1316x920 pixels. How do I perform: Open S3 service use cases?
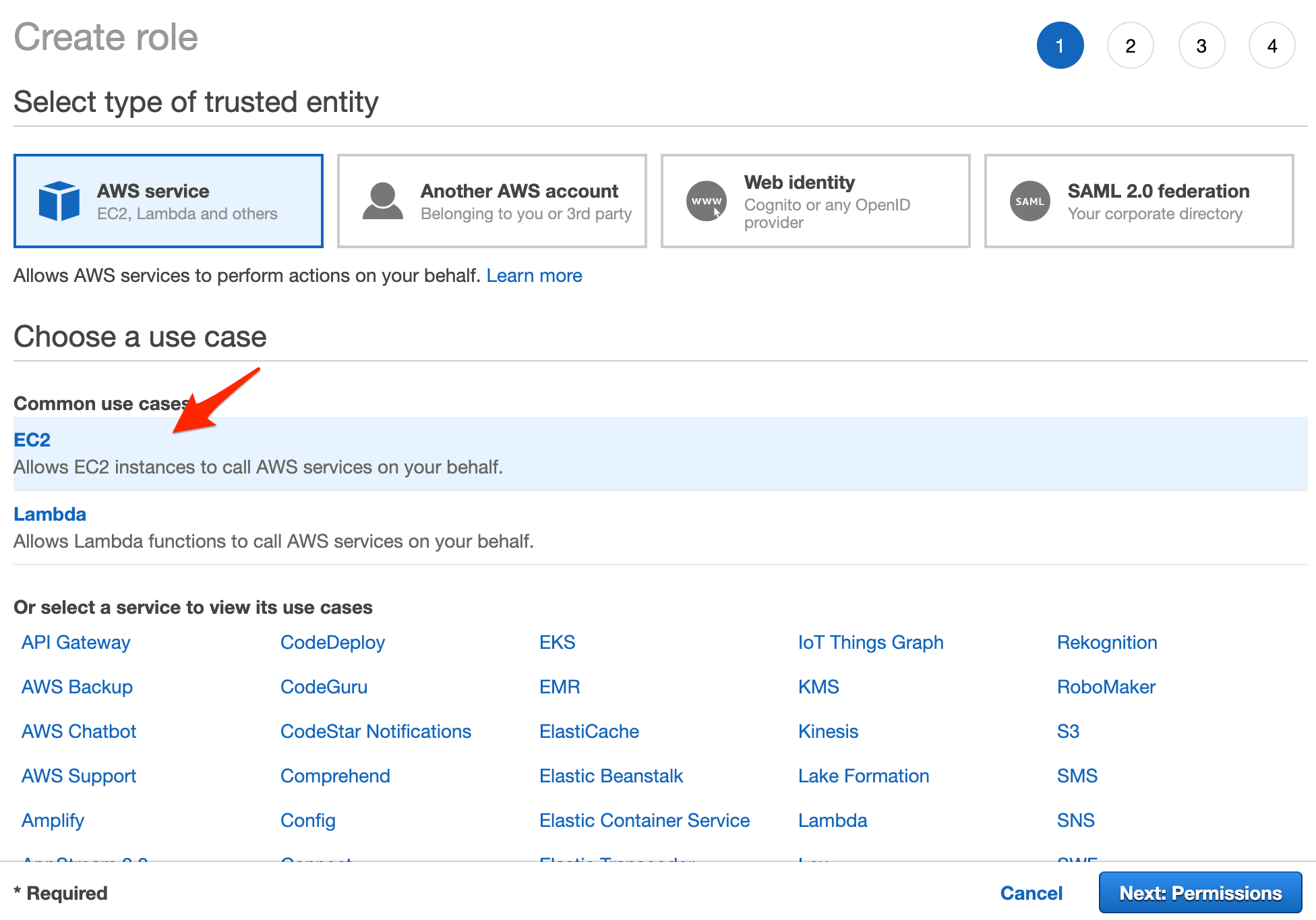(1069, 731)
